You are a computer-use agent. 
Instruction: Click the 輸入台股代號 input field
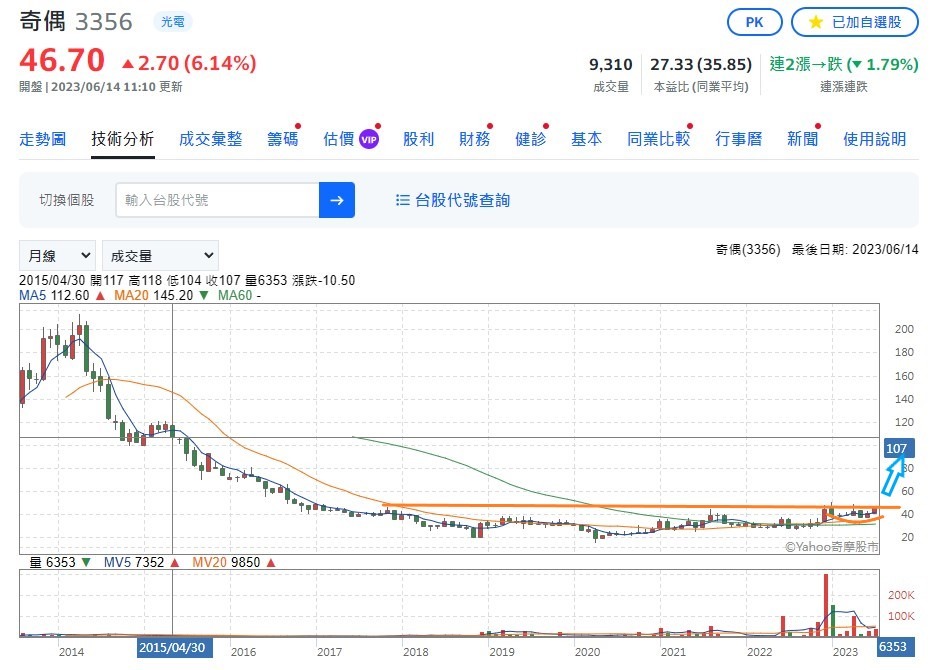217,200
